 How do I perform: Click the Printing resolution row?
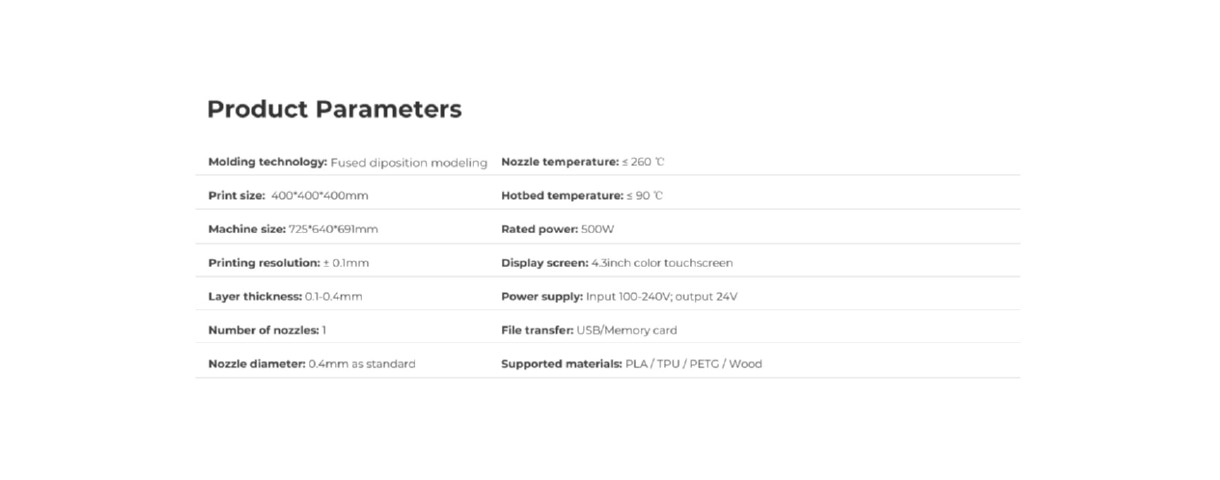pyautogui.click(x=288, y=263)
